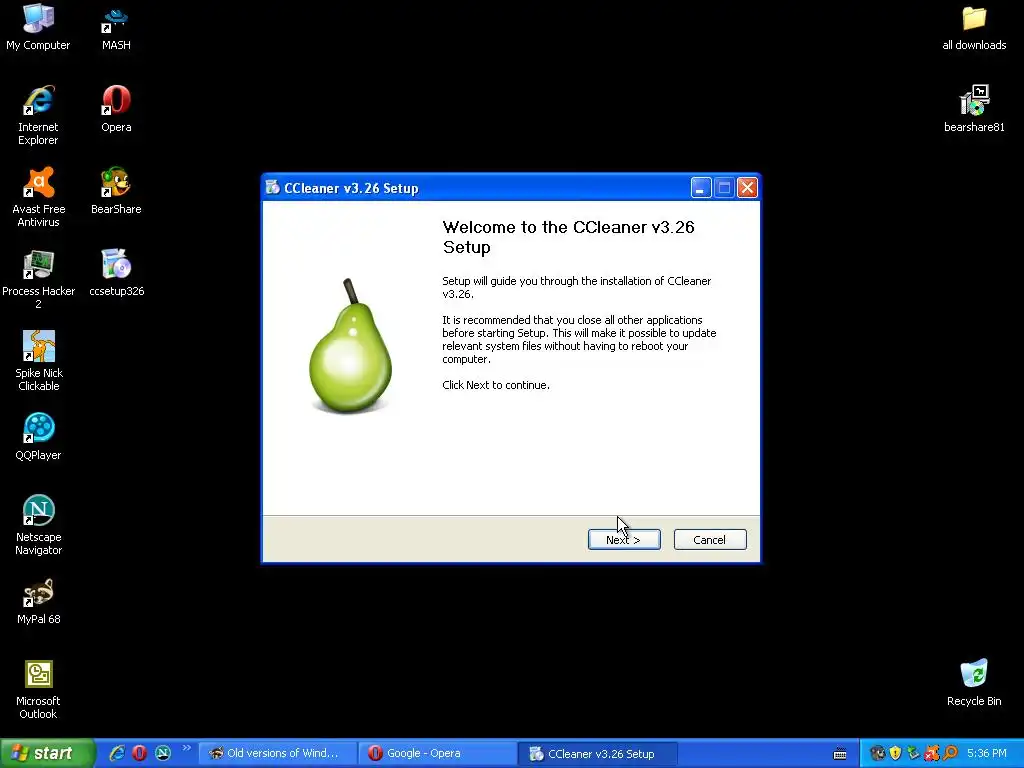Image resolution: width=1024 pixels, height=768 pixels.
Task: Launch Internet Explorer from Quick Launch
Action: point(118,753)
